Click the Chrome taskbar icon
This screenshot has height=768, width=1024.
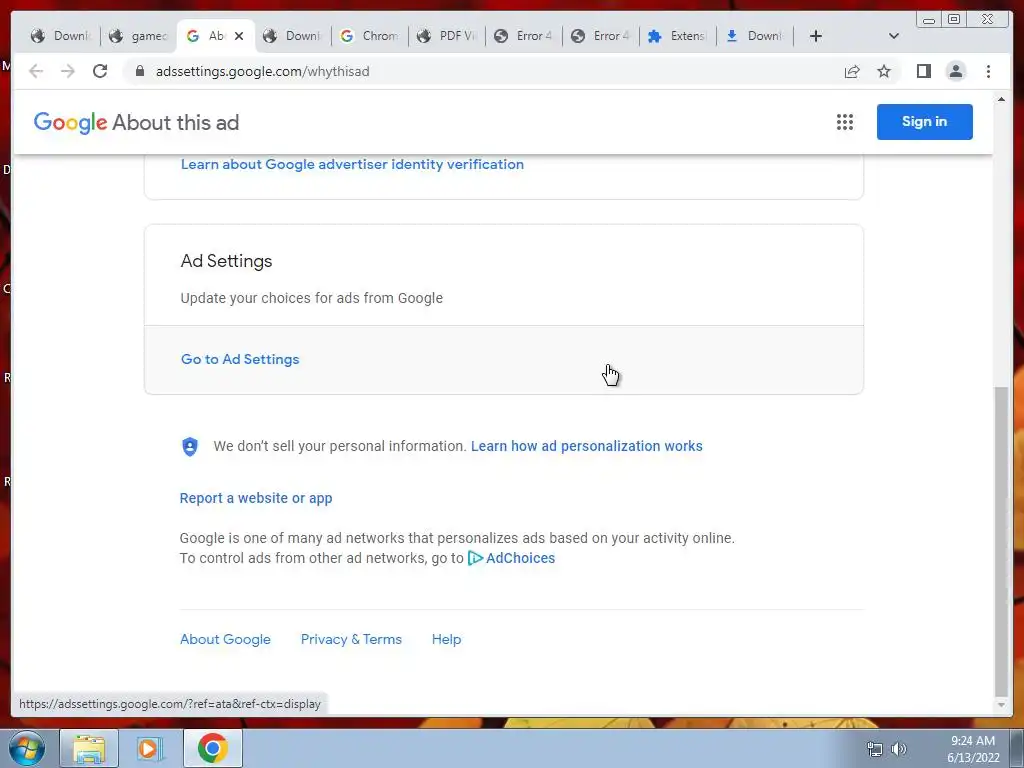(x=213, y=748)
